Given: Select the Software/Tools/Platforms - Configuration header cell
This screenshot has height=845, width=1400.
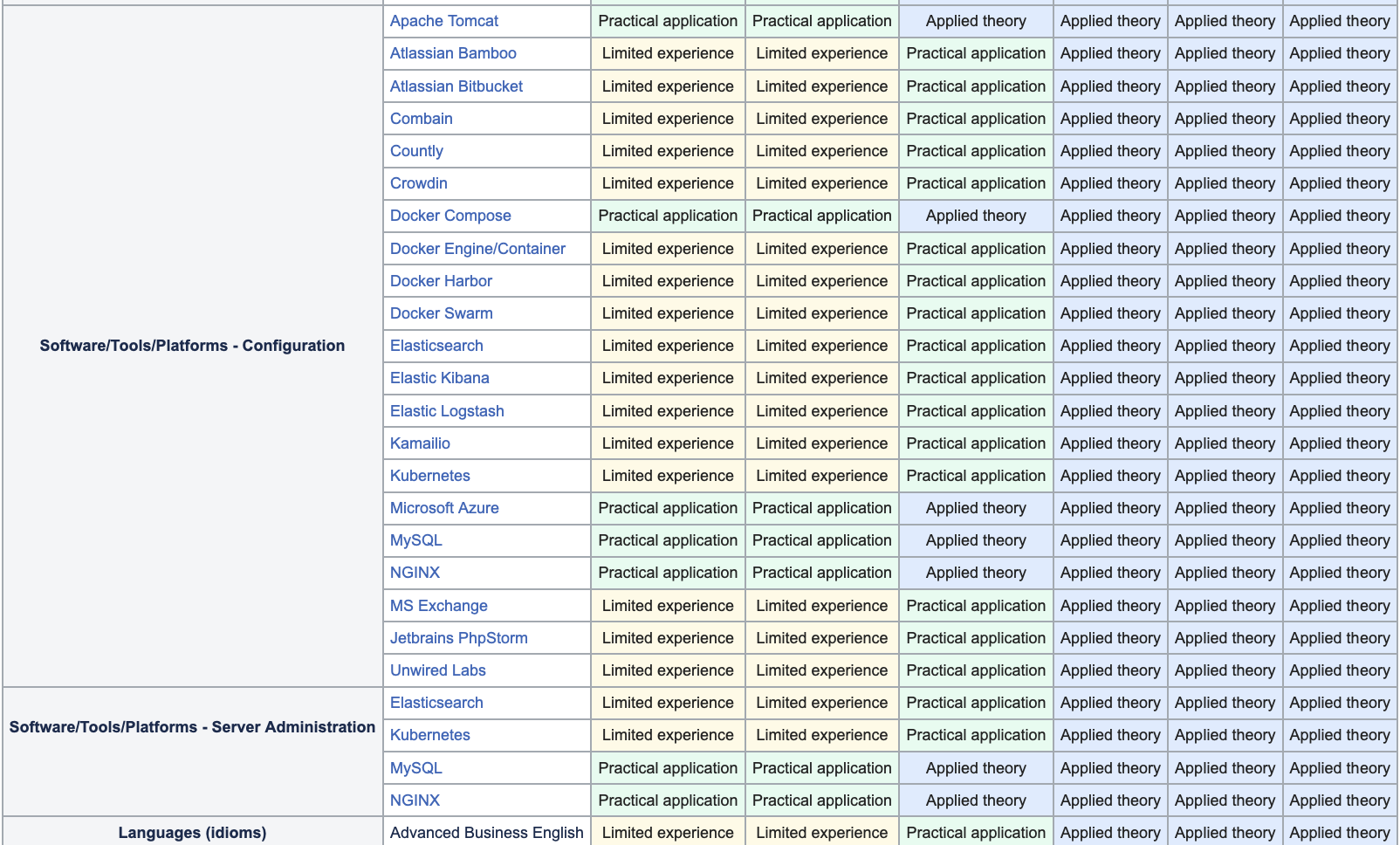Looking at the screenshot, I should click(192, 346).
